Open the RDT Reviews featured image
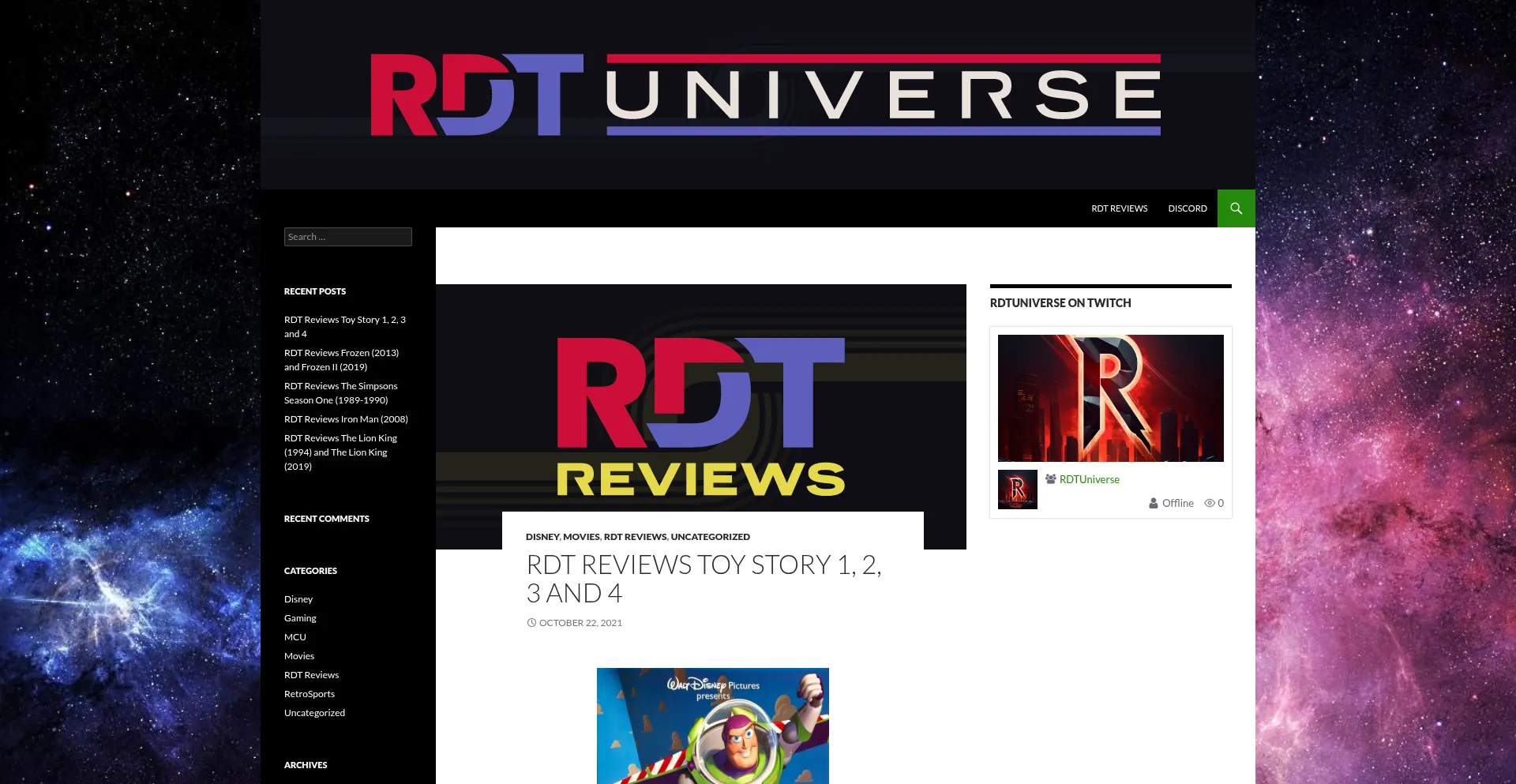Image resolution: width=1516 pixels, height=784 pixels. coord(701,417)
